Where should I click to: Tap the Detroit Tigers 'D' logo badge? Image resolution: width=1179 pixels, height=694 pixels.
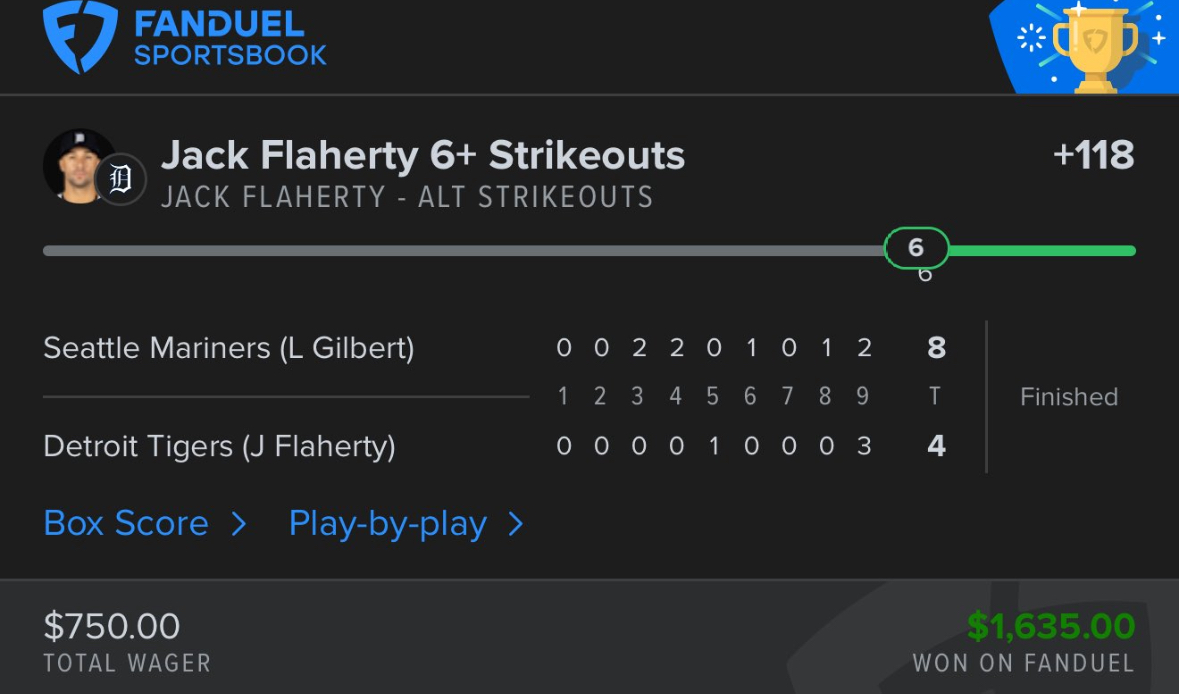click(121, 180)
